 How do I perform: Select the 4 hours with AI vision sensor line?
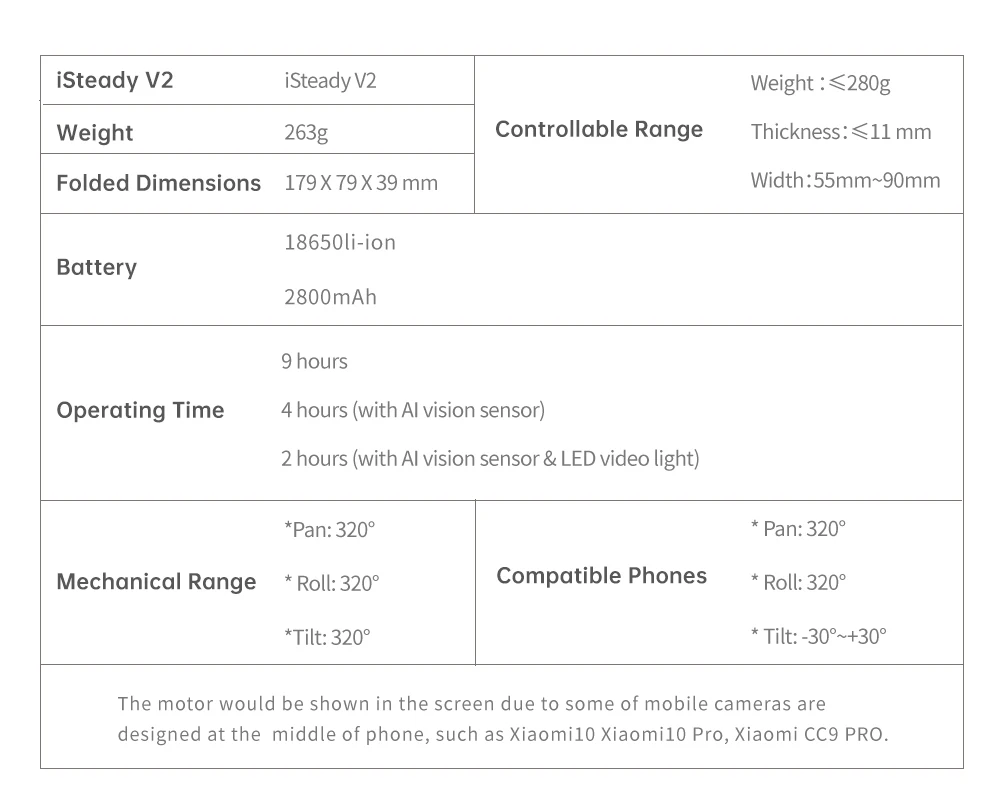(413, 410)
